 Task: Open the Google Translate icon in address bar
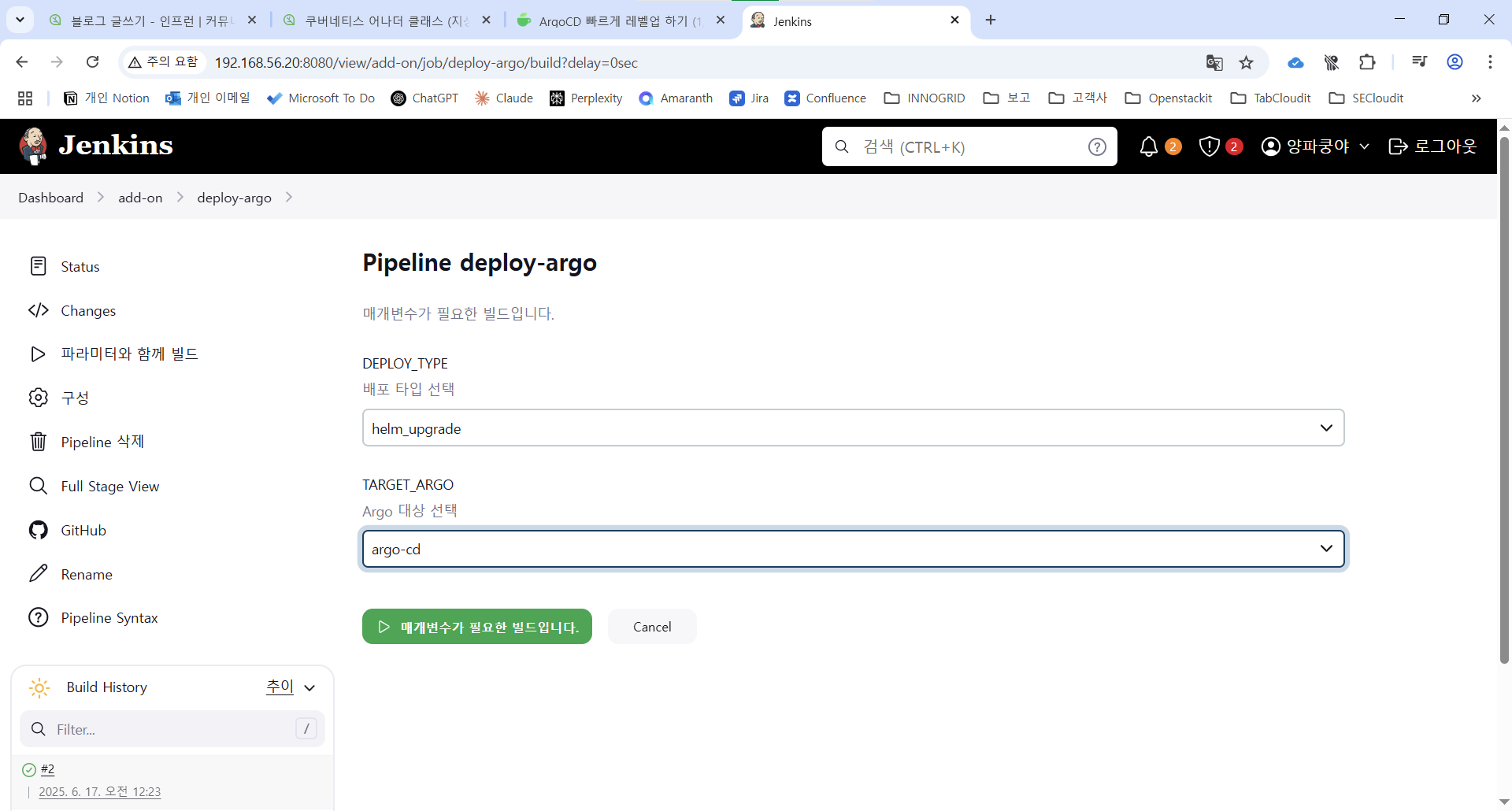(x=1214, y=63)
